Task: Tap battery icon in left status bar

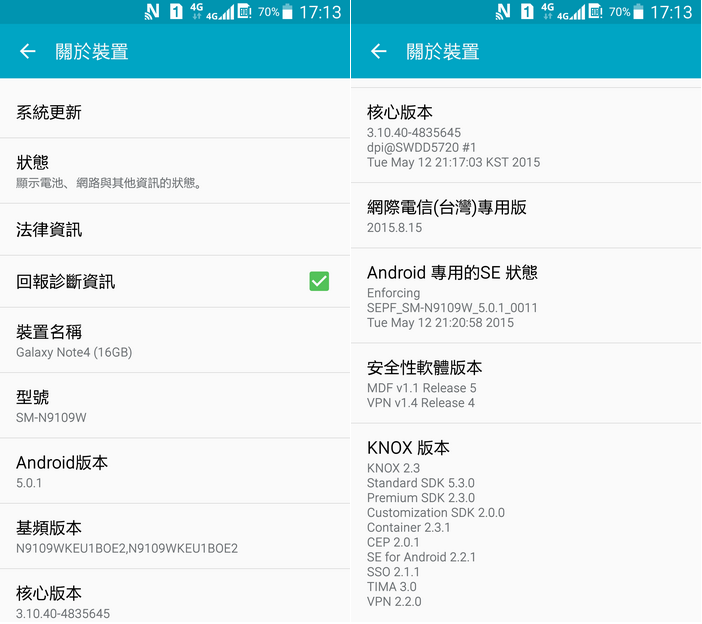Action: [x=287, y=12]
